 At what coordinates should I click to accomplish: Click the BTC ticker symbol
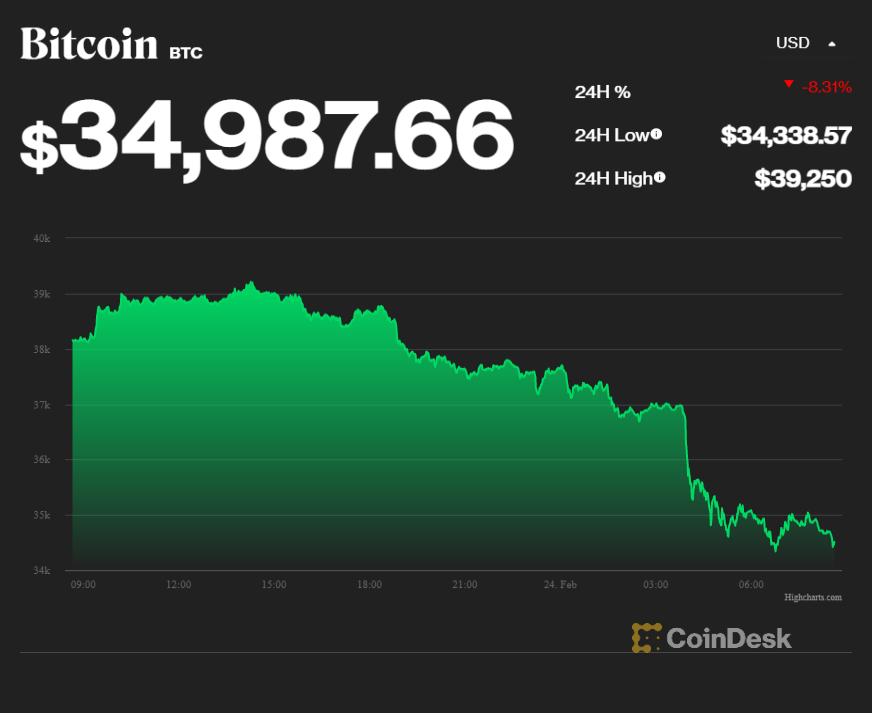tap(186, 52)
